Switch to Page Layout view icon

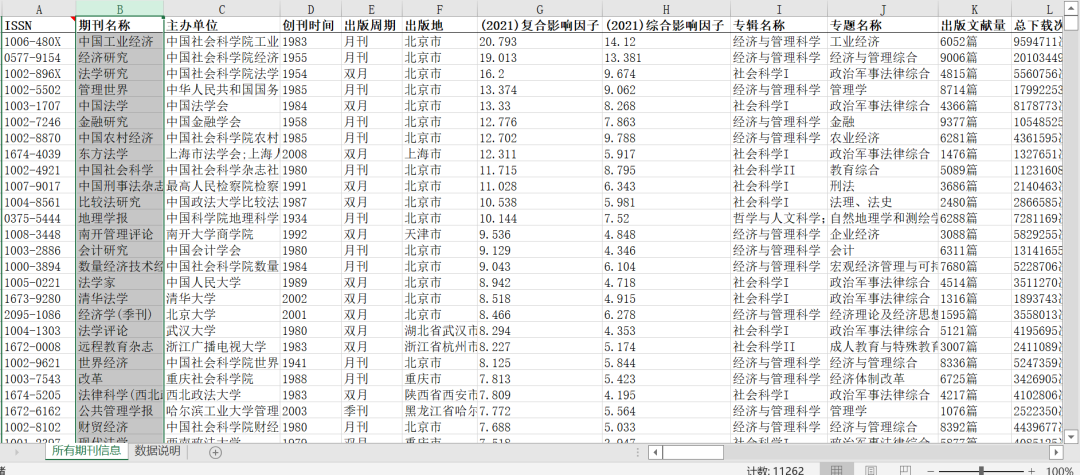871,471
